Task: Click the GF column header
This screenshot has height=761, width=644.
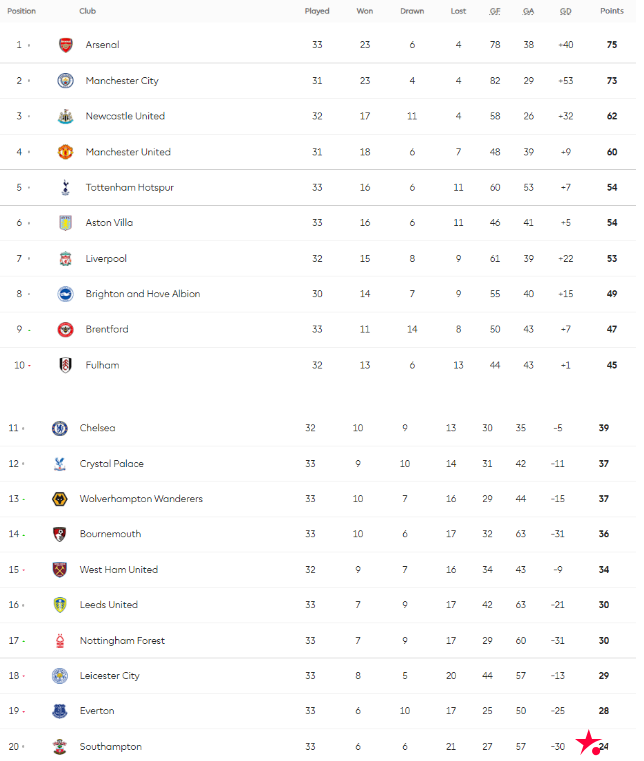Action: pos(495,11)
